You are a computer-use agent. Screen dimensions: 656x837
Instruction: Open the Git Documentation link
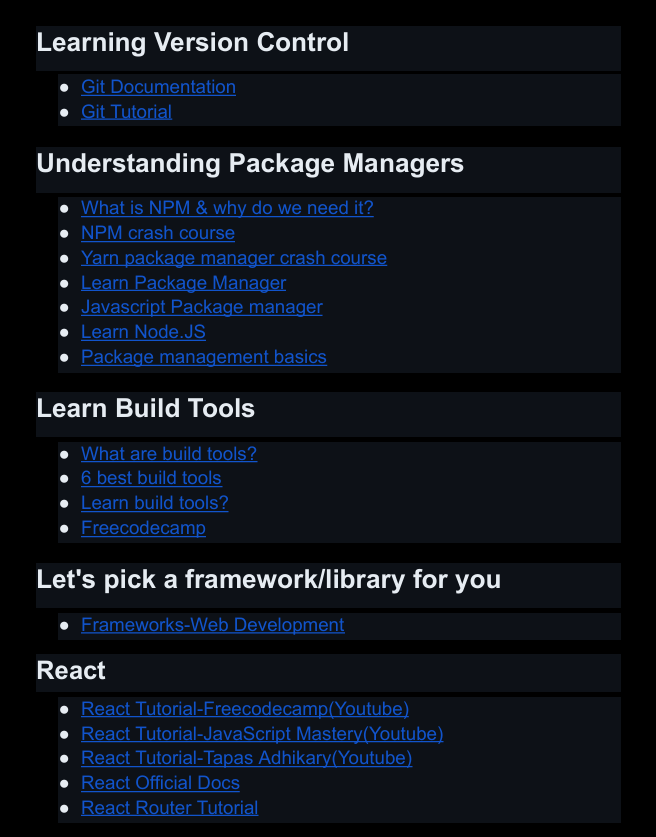(158, 87)
